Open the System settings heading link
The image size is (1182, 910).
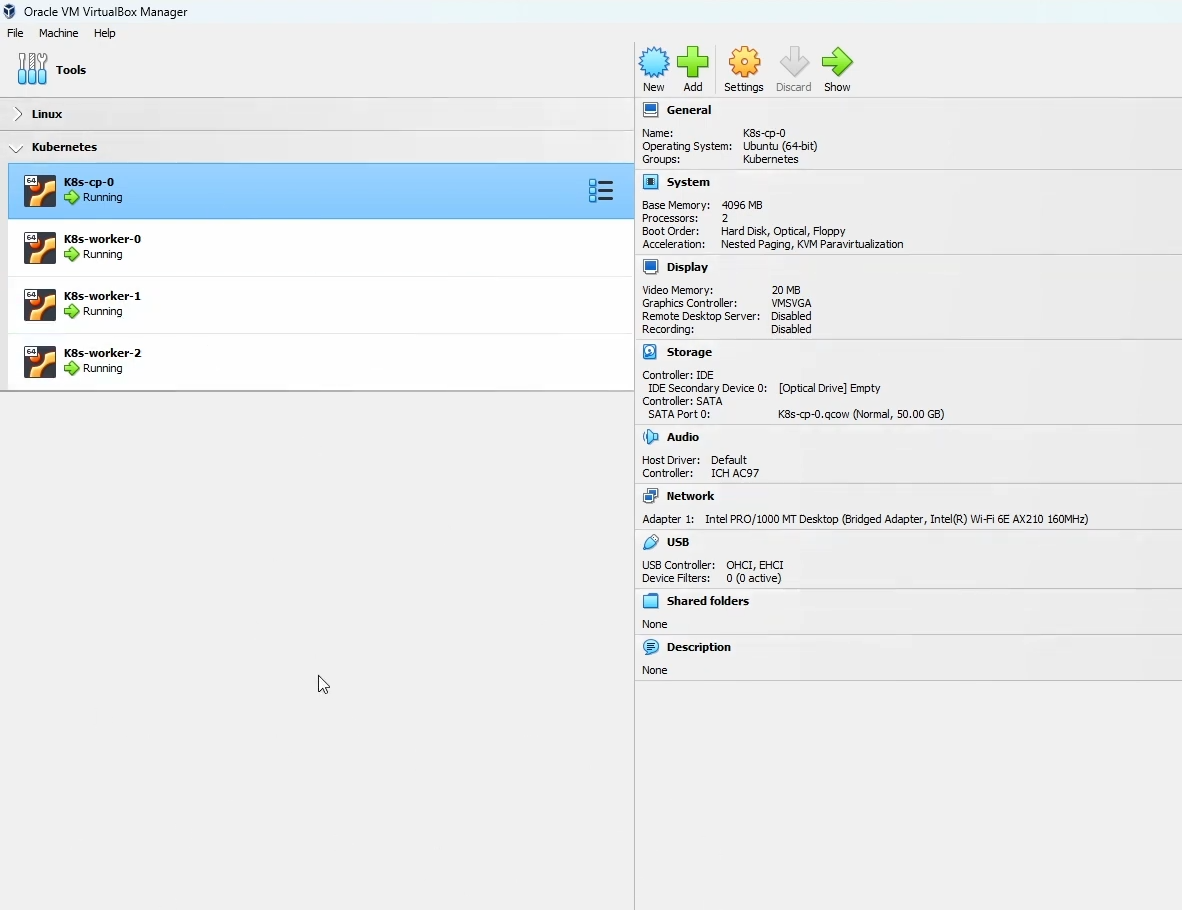pyautogui.click(x=688, y=182)
